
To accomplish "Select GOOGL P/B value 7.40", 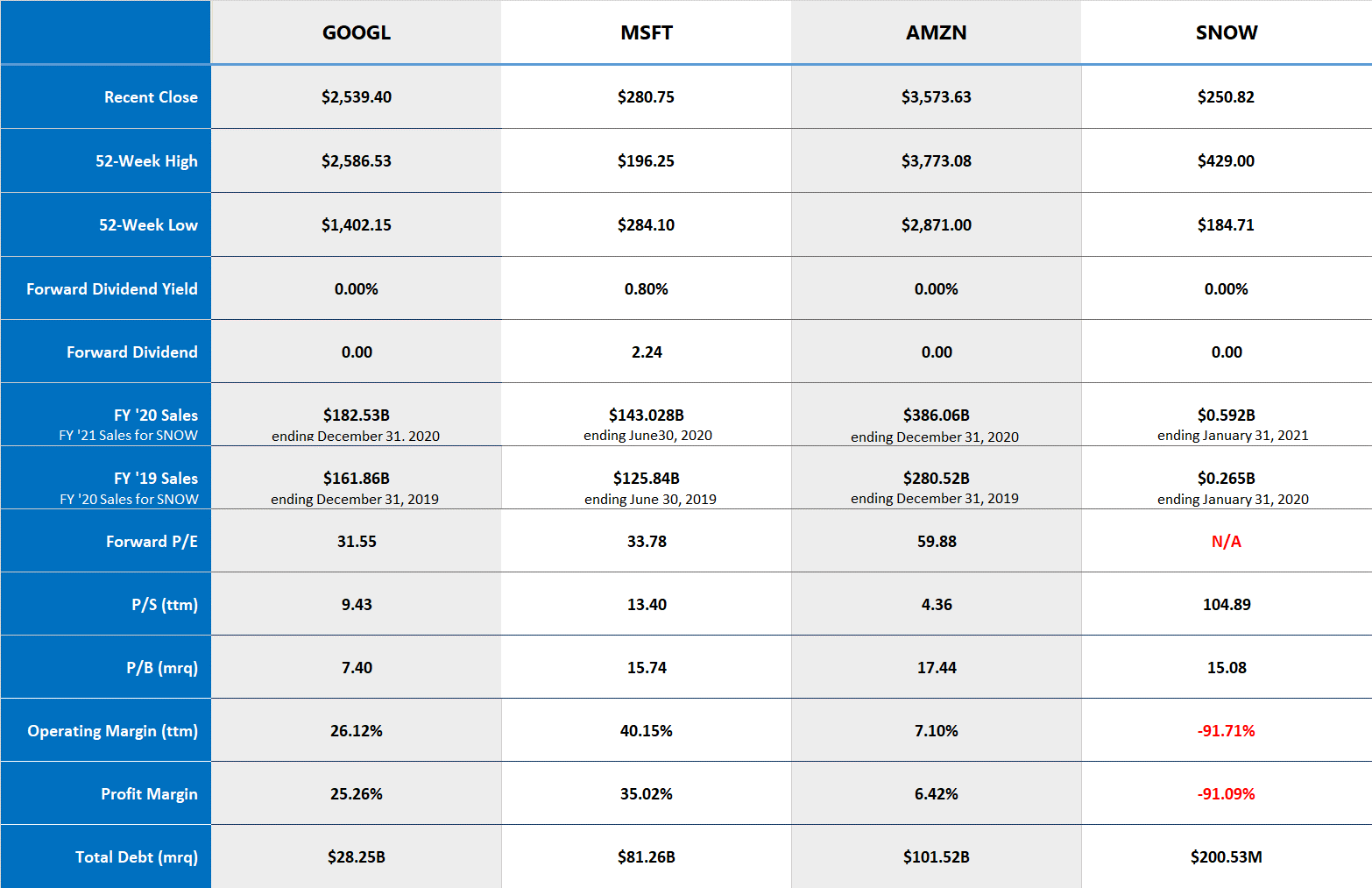I will pos(357,668).
